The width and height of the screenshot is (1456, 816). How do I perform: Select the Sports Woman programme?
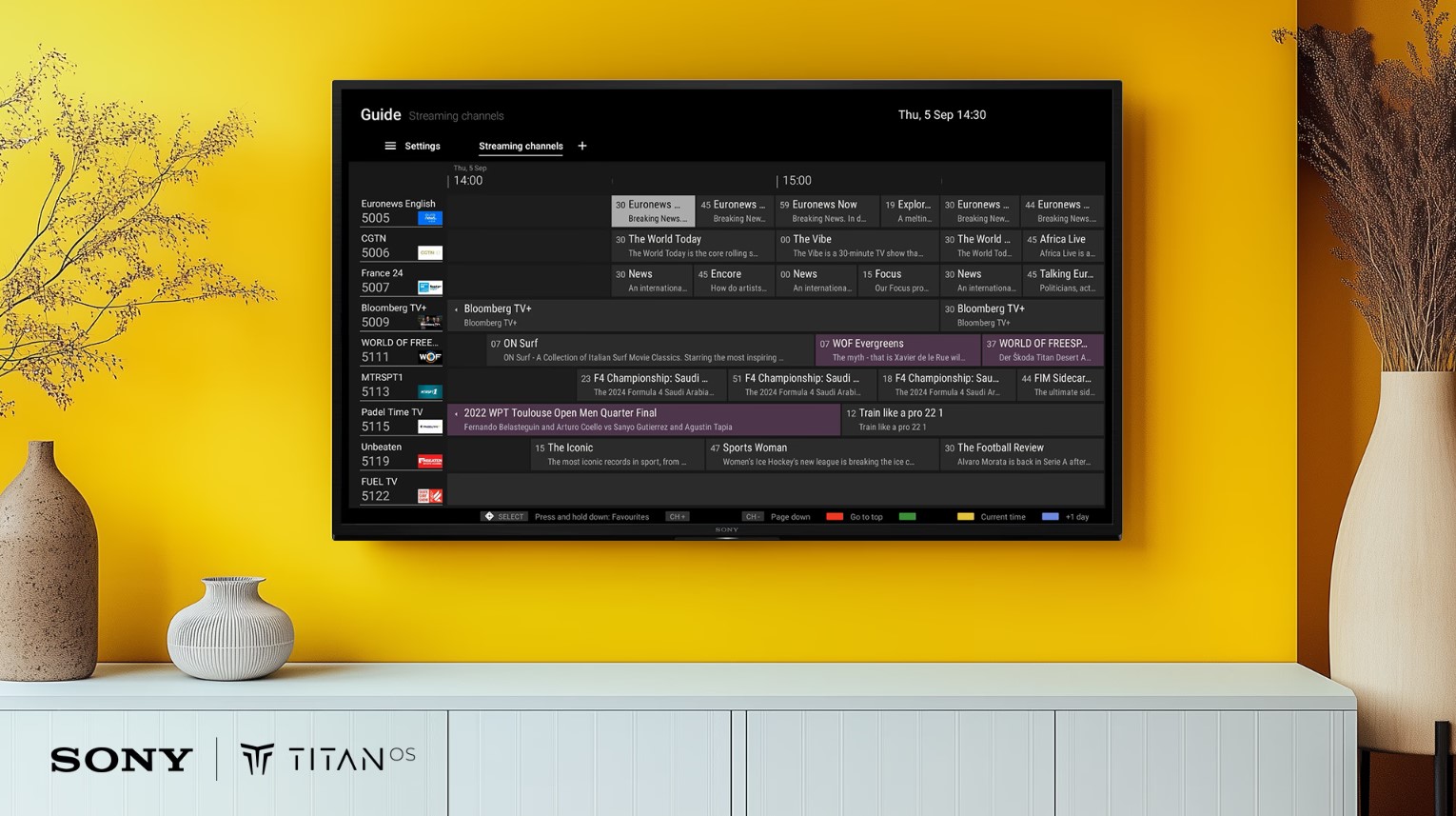pos(822,454)
